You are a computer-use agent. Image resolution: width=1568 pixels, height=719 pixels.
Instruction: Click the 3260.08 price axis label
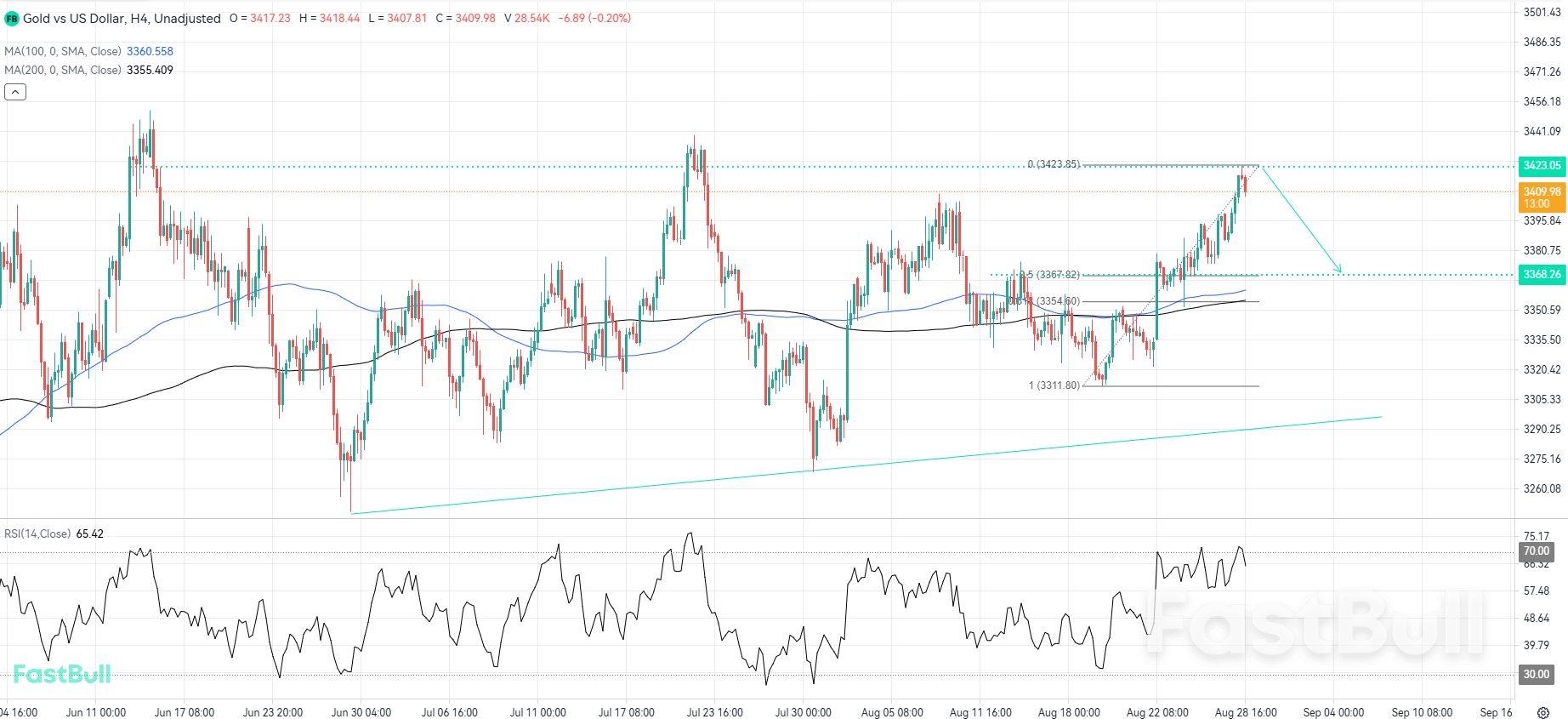1542,489
